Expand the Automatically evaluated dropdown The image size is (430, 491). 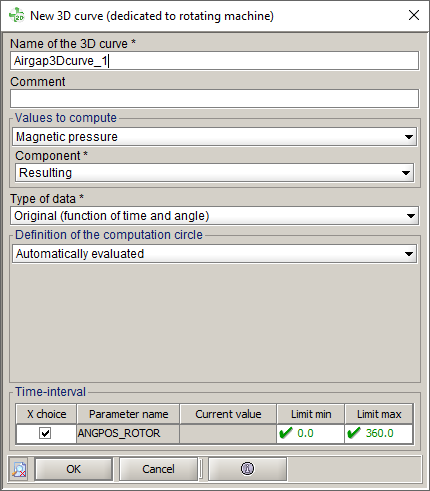coord(214,254)
